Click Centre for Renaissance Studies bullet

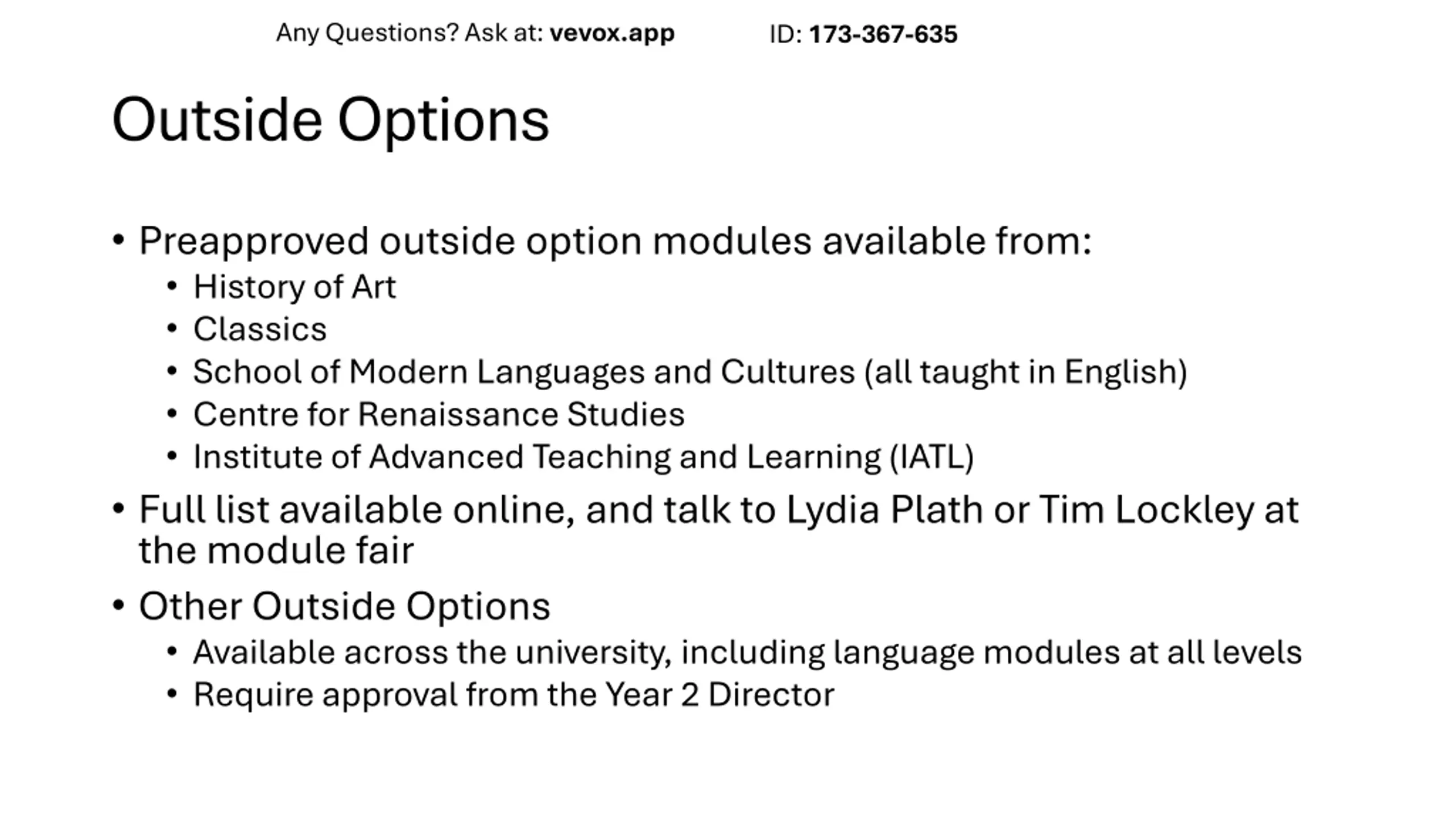click(439, 414)
